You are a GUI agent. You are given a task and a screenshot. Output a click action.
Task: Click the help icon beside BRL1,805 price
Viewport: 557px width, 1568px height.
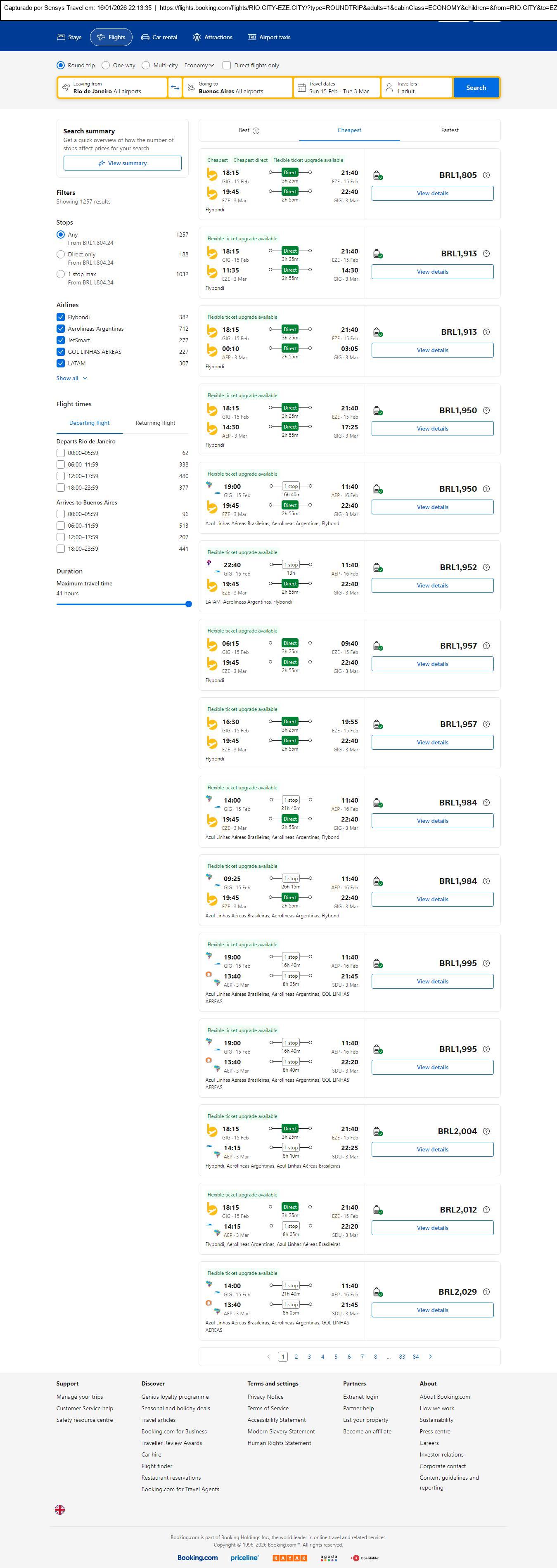tap(486, 175)
